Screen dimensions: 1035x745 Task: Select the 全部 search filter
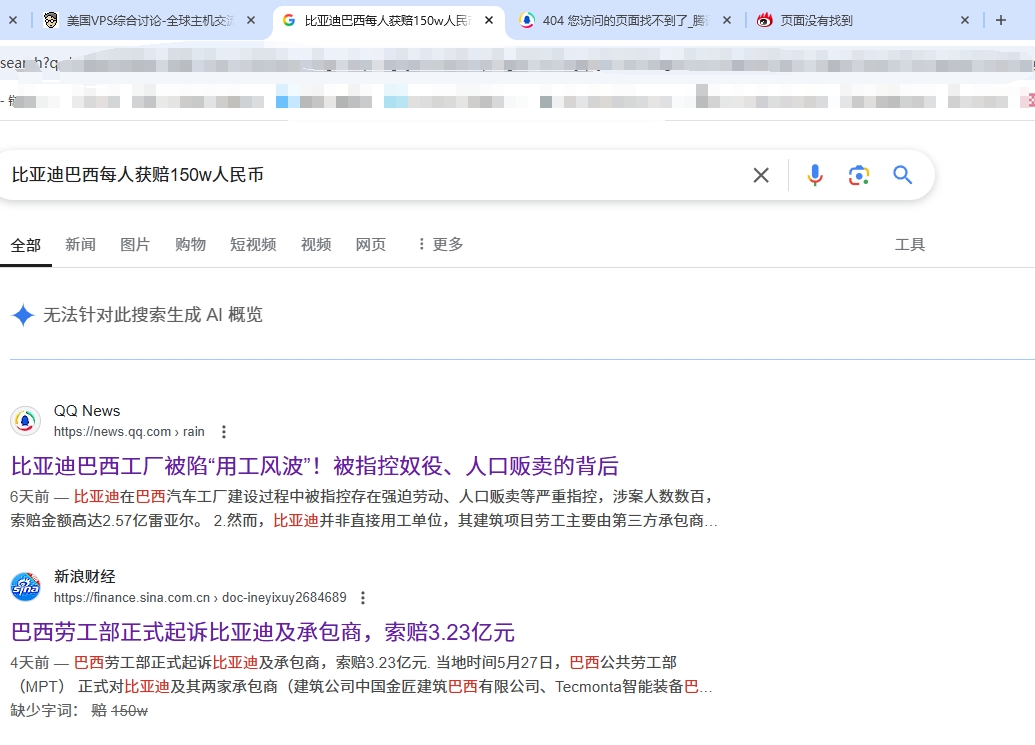pyautogui.click(x=26, y=245)
